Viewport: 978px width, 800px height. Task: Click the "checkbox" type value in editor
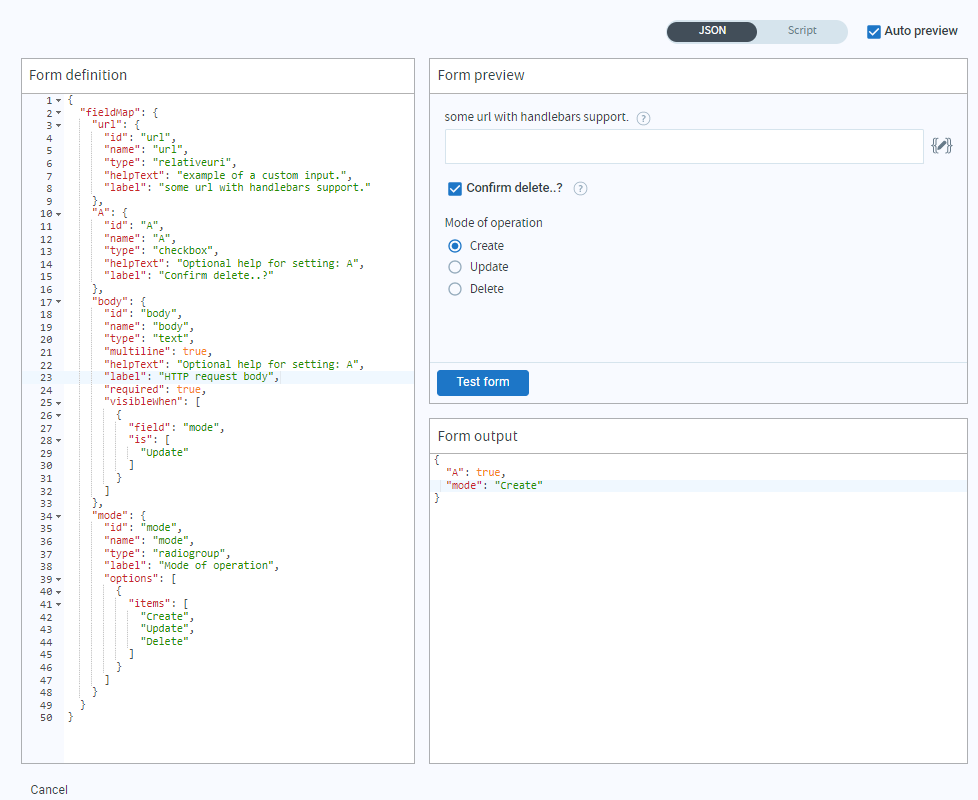coord(182,251)
